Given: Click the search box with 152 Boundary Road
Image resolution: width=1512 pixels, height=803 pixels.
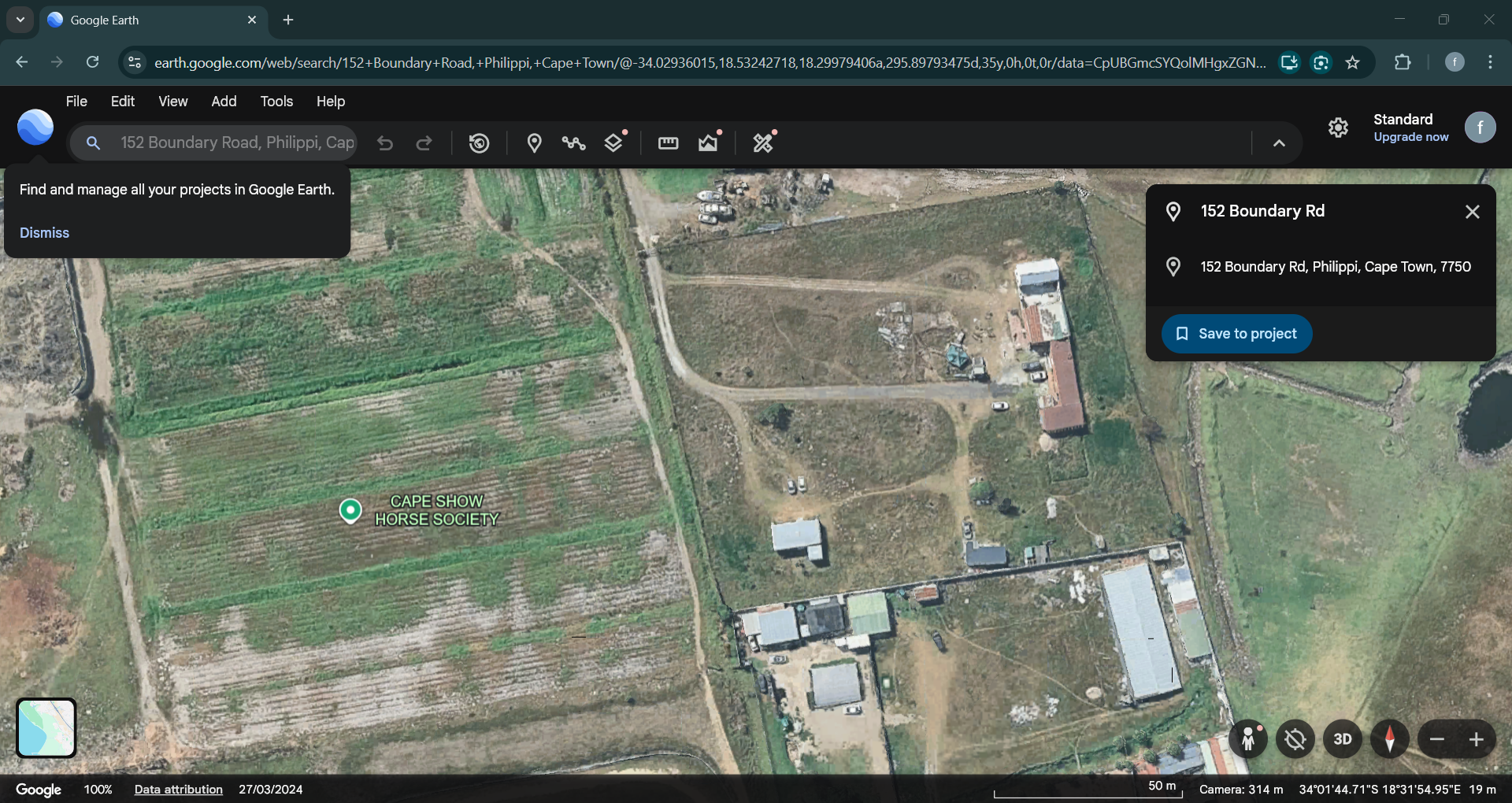Looking at the screenshot, I should (x=236, y=143).
